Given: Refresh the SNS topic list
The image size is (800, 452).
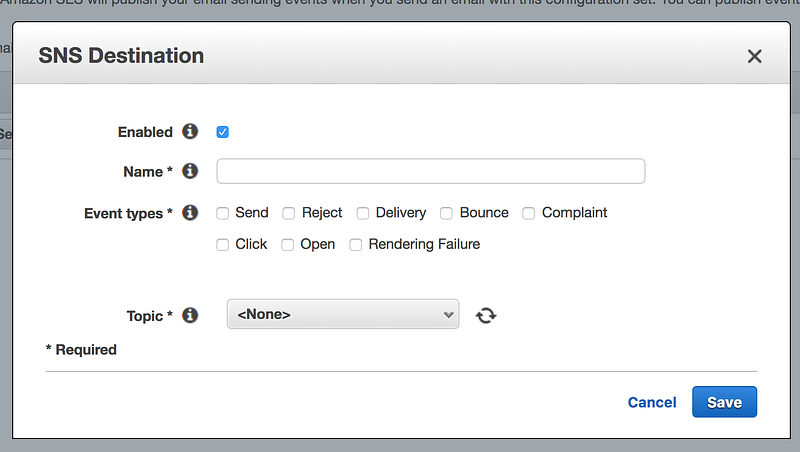Looking at the screenshot, I should tap(486, 315).
